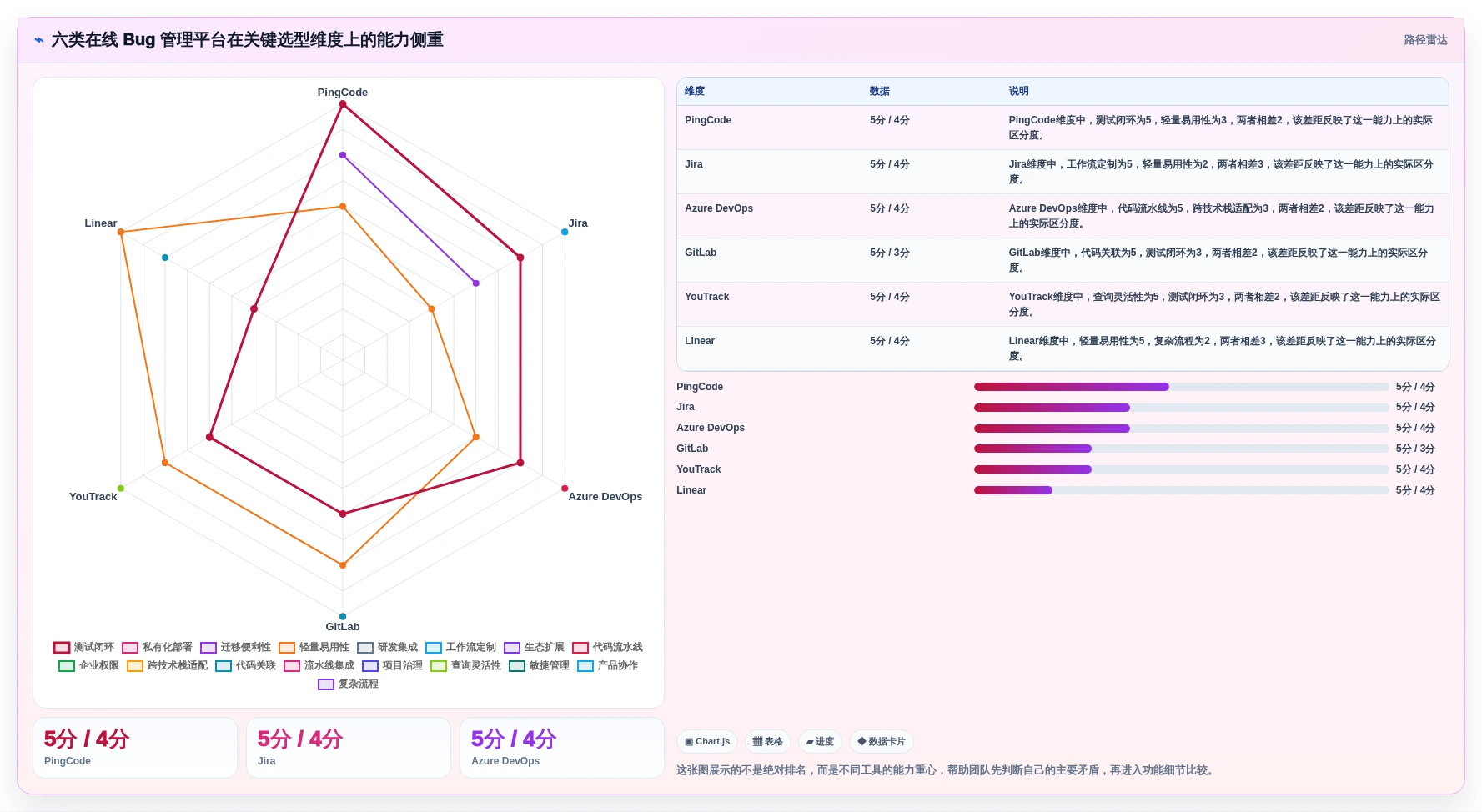1482x812 pixels.
Task: Click the footer summary sentence
Action: 947,770
